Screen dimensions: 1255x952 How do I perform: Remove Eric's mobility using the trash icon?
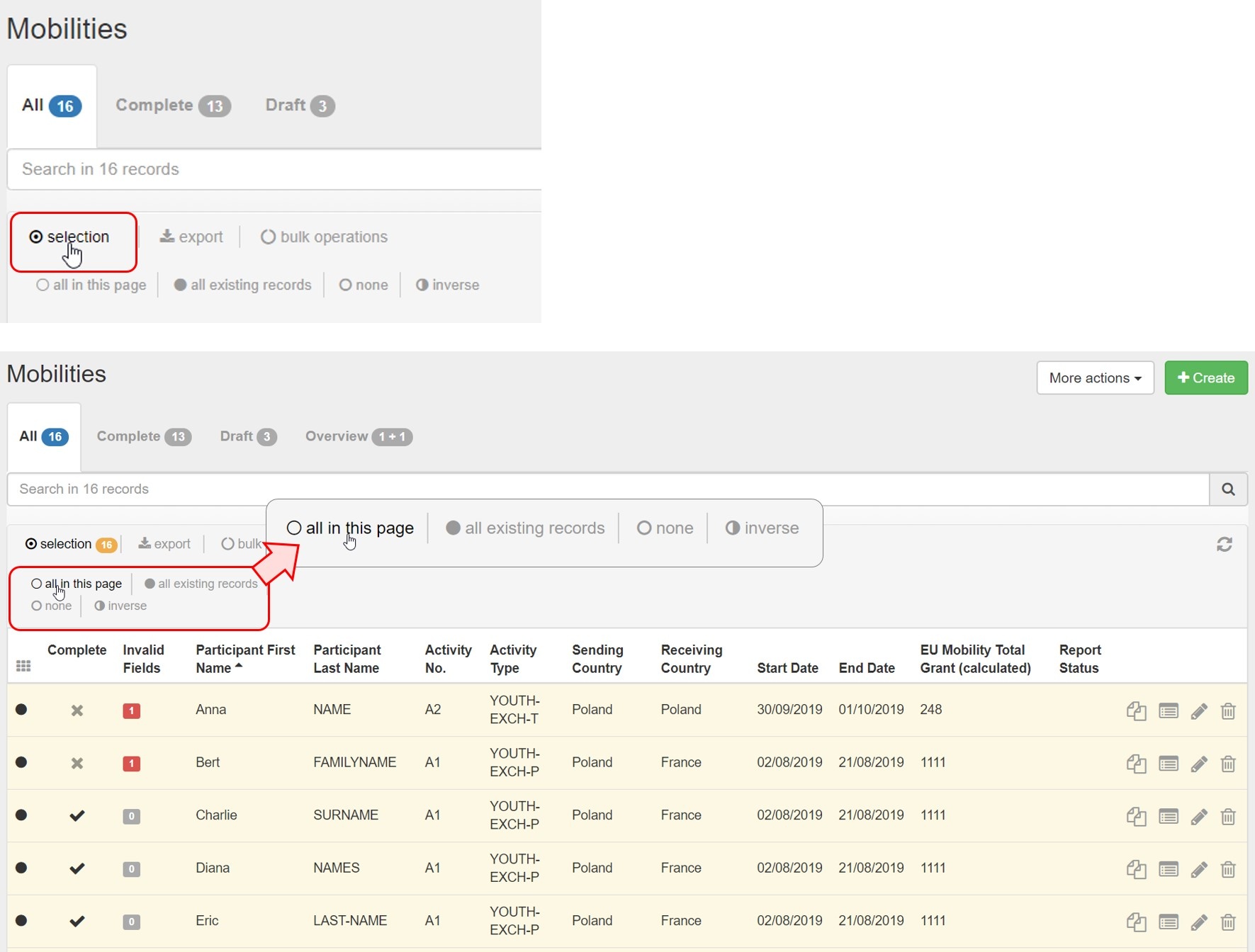(x=1228, y=922)
